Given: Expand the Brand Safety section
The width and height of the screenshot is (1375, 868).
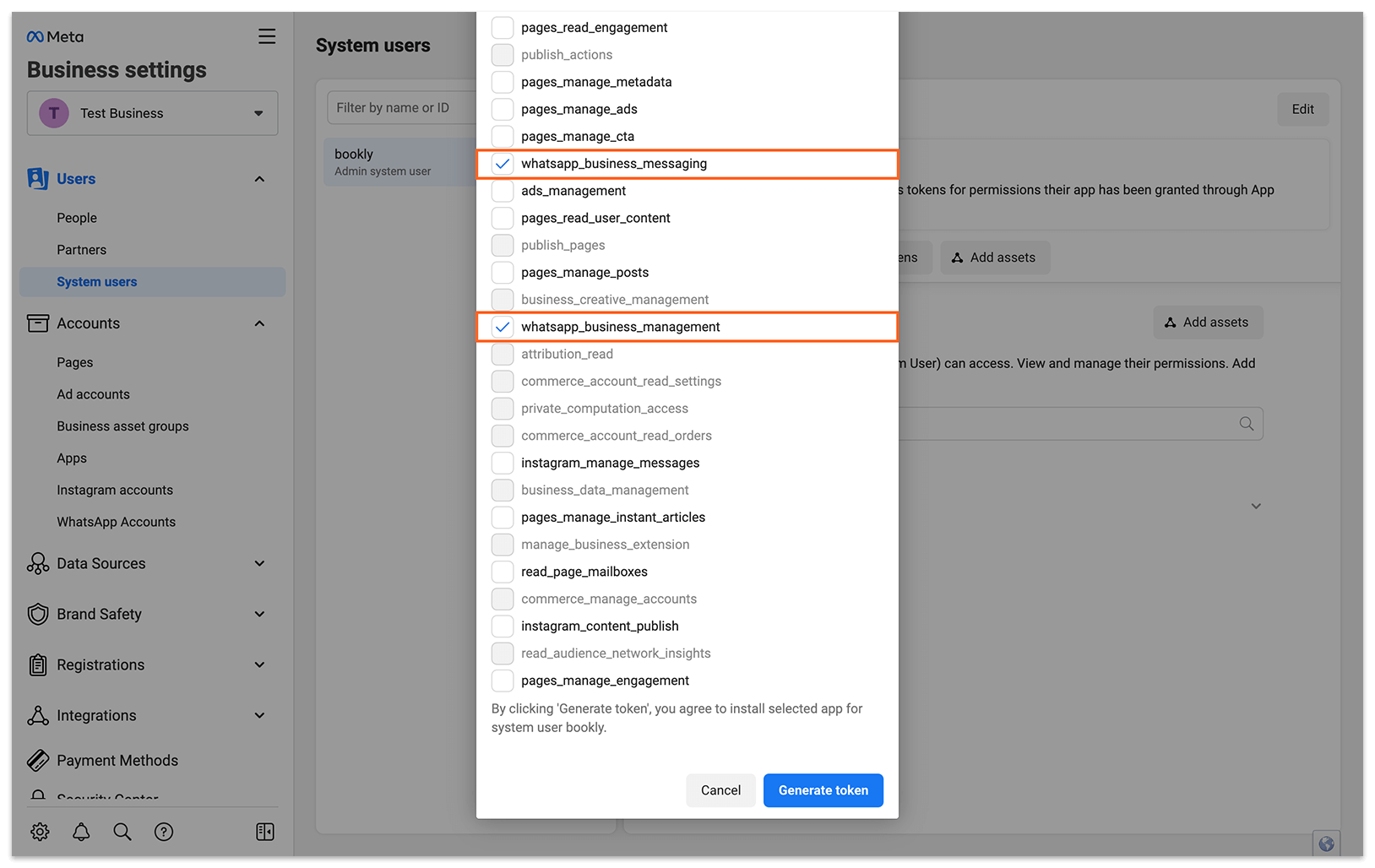Looking at the screenshot, I should (259, 614).
